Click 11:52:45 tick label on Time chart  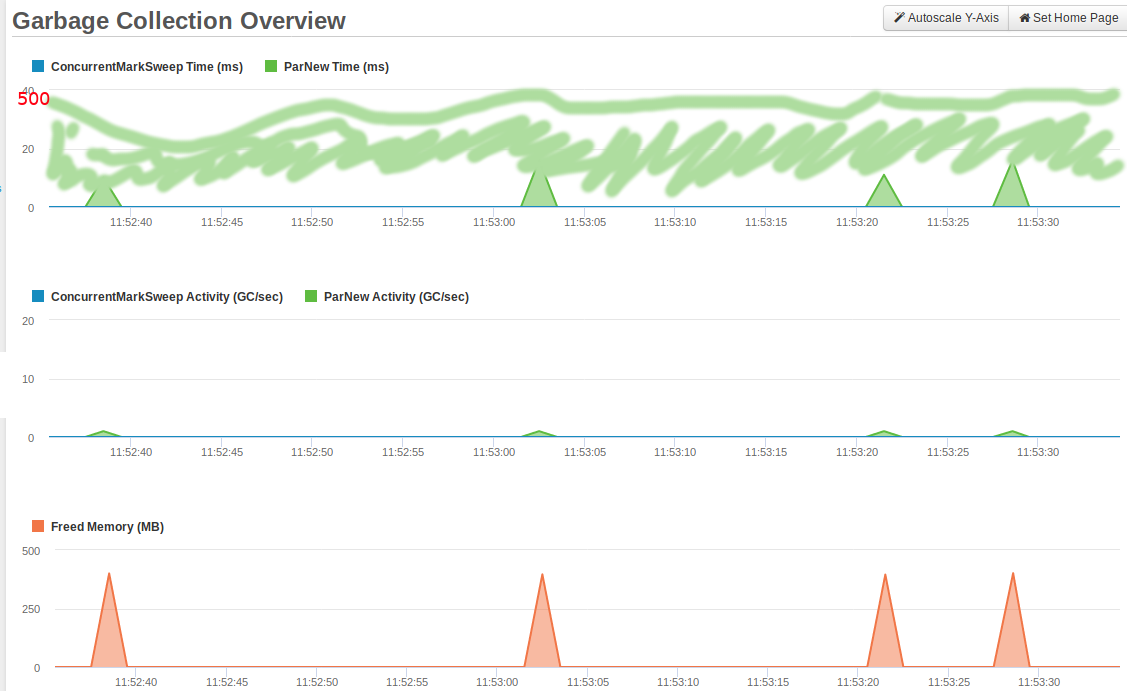(x=222, y=222)
